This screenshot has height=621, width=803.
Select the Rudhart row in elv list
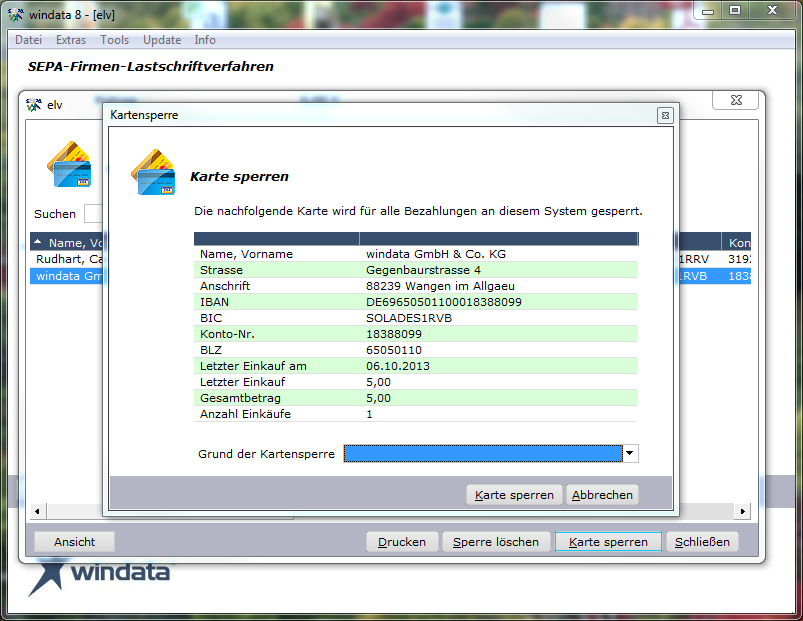pos(68,259)
